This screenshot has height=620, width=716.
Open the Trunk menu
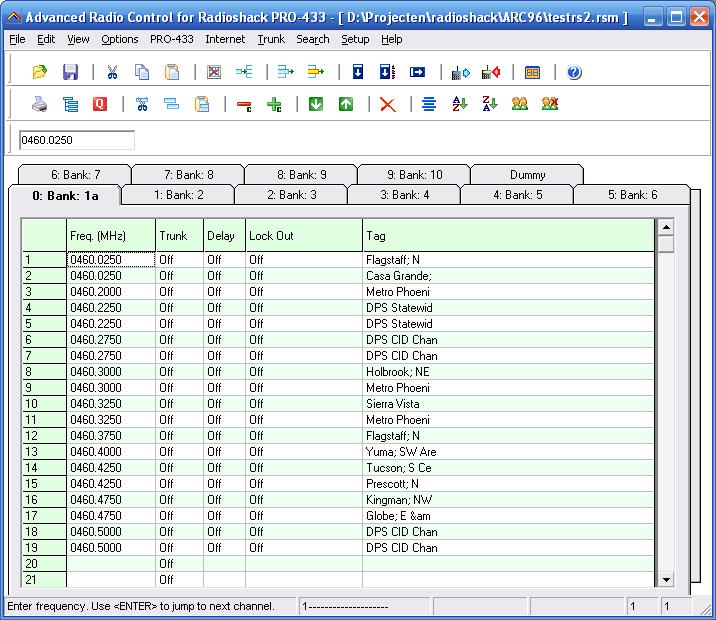(271, 39)
